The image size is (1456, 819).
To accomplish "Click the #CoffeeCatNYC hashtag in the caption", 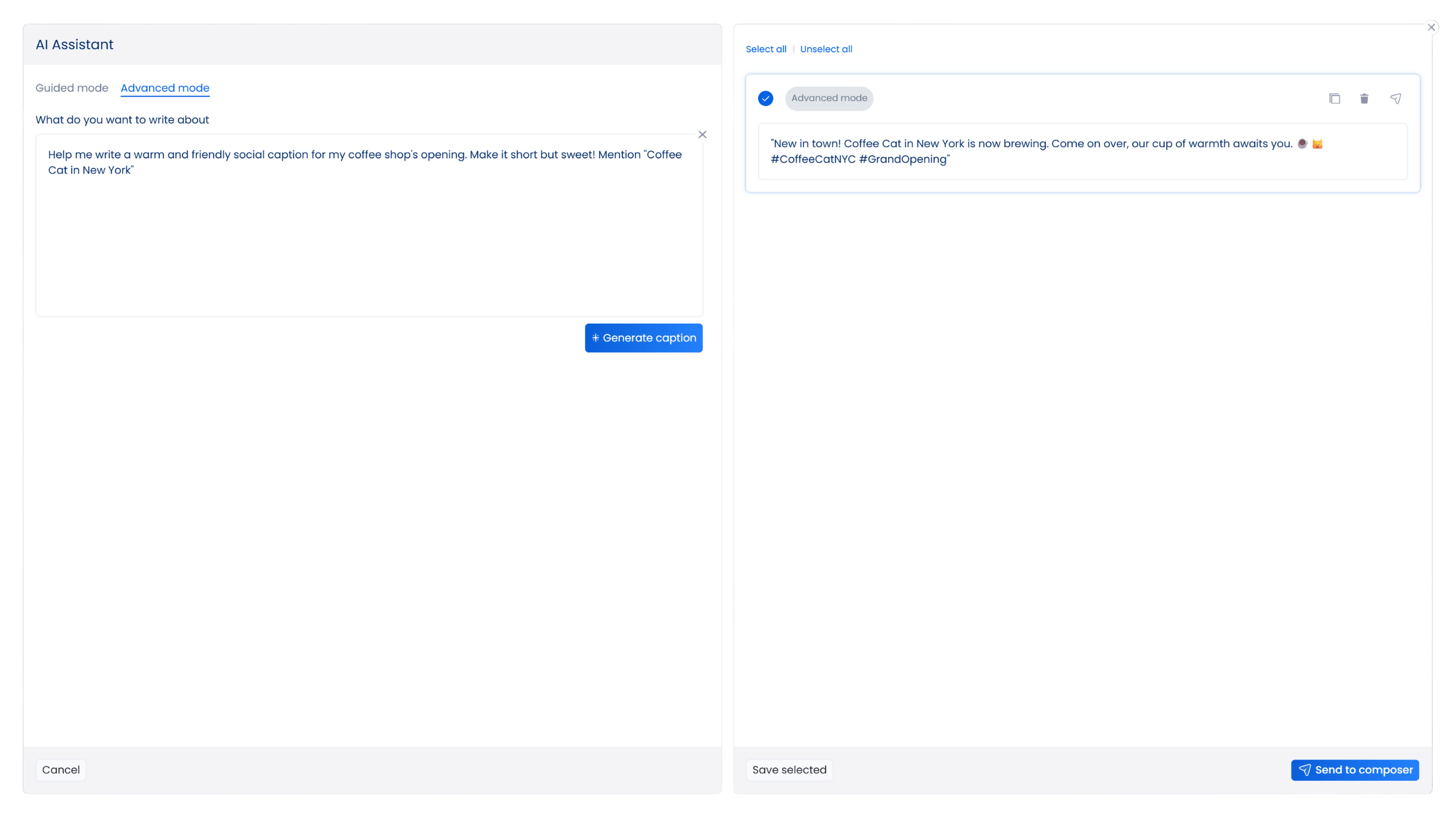I will [x=813, y=160].
